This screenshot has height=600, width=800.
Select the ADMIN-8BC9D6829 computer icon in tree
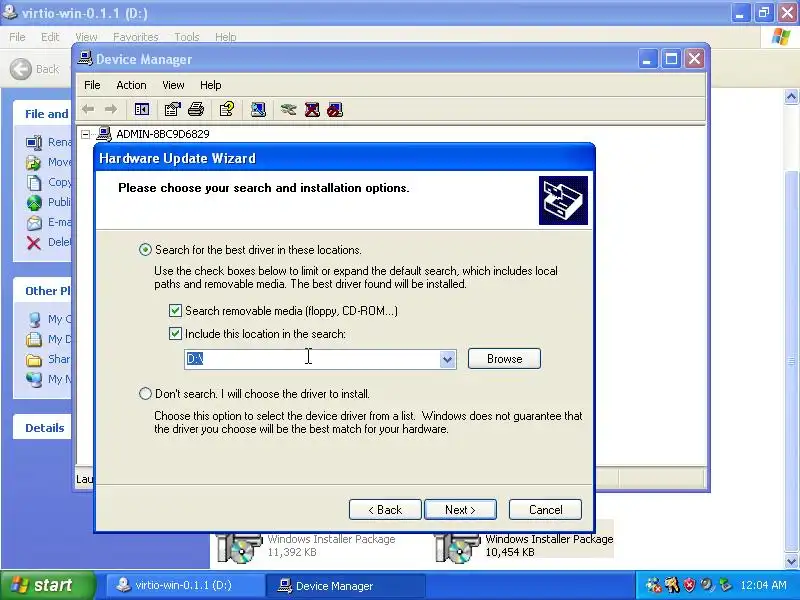pos(104,134)
